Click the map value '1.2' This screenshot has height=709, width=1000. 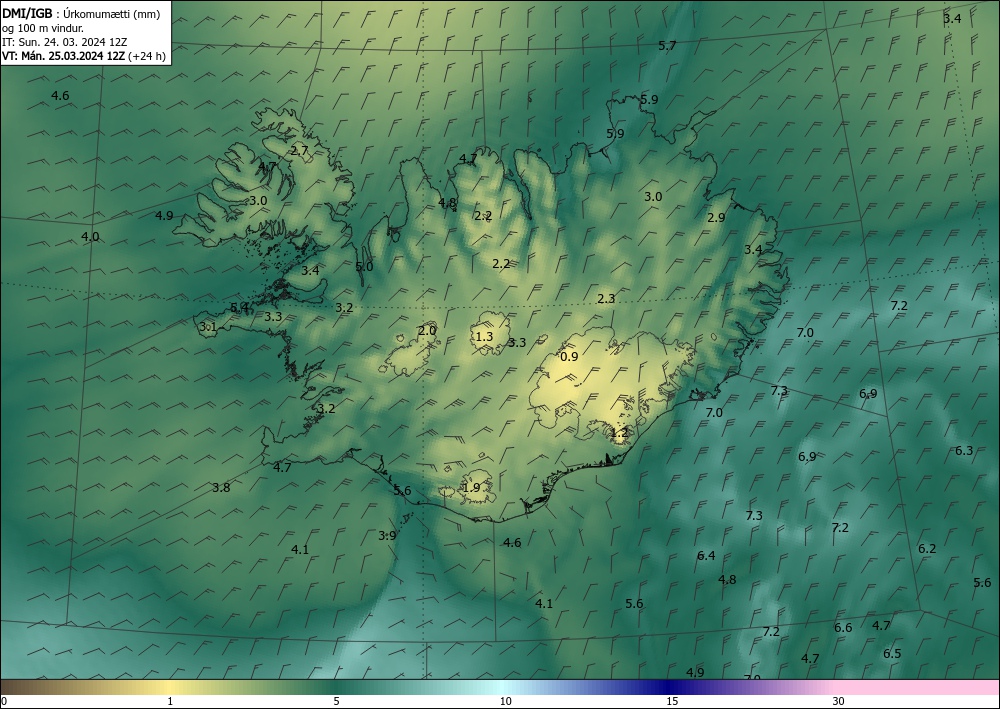click(x=619, y=433)
